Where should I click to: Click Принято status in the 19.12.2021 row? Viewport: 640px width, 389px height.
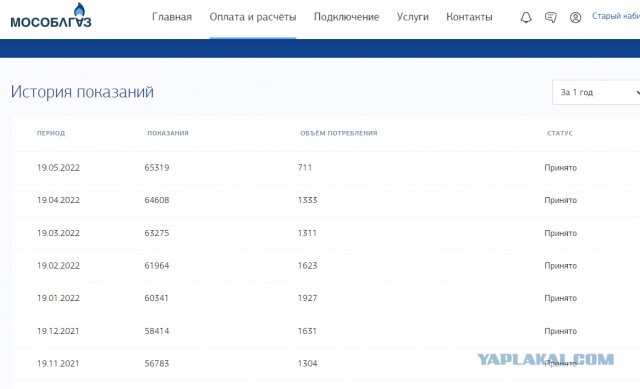[560, 331]
